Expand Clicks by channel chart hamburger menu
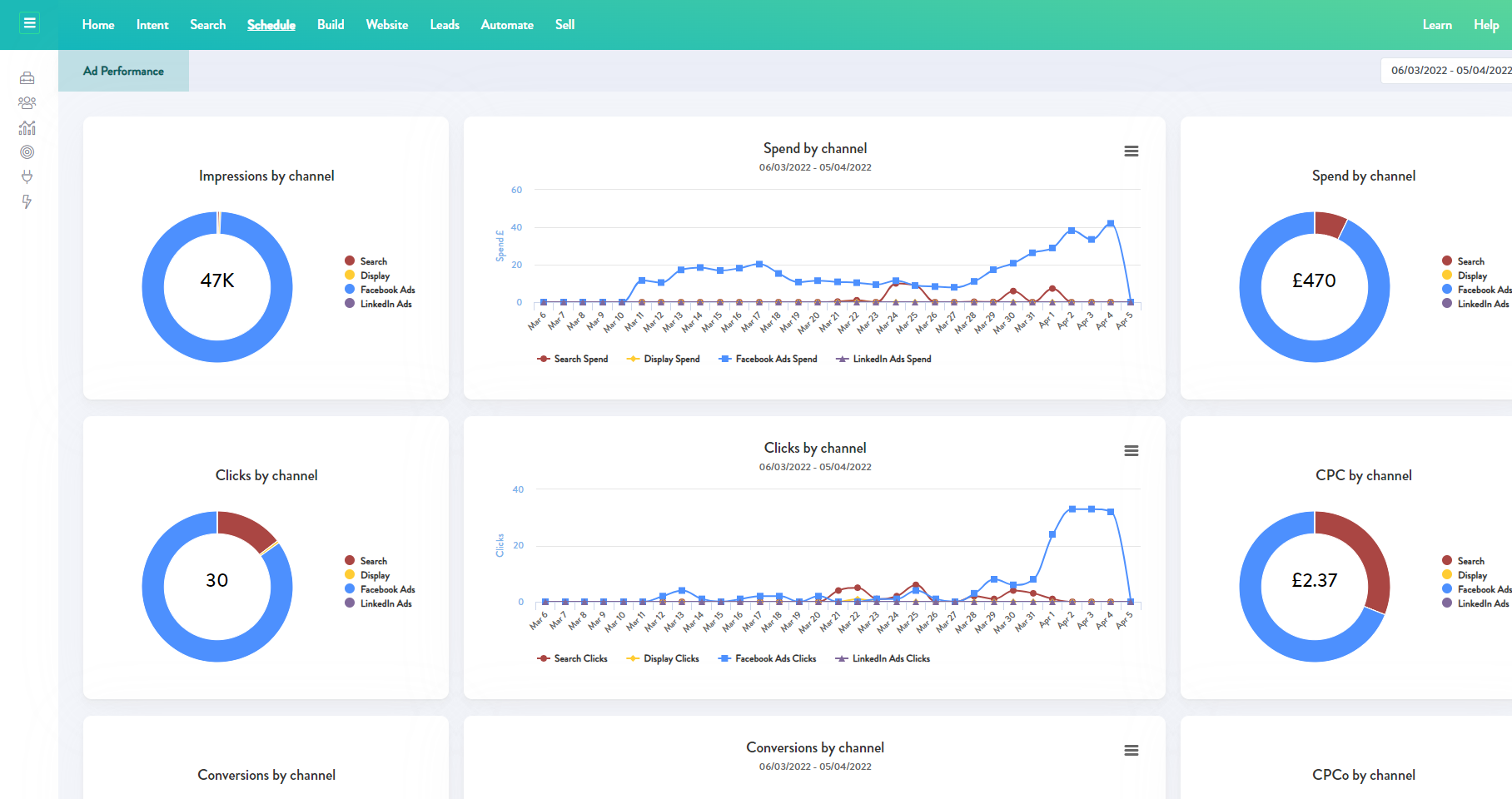1512x799 pixels. click(1131, 451)
